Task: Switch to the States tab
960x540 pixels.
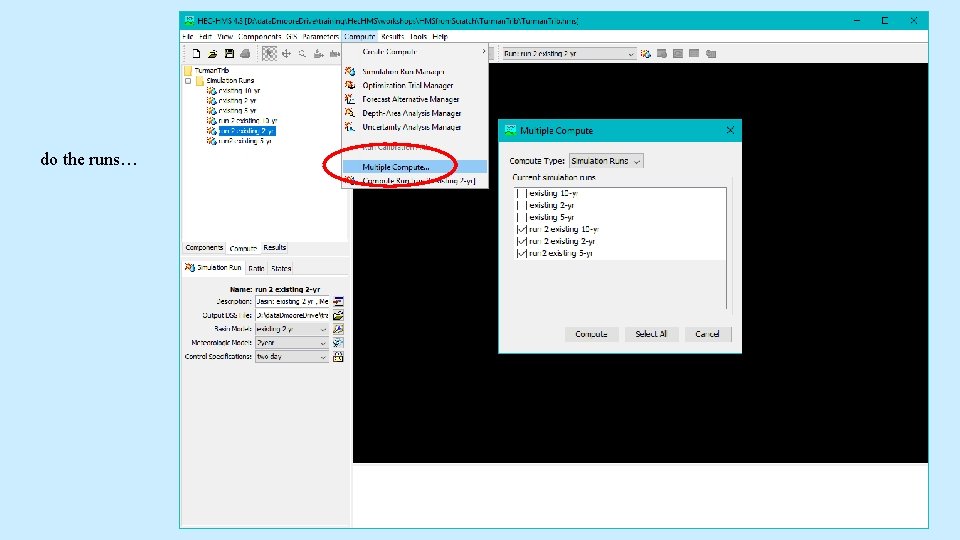Action: pos(281,268)
